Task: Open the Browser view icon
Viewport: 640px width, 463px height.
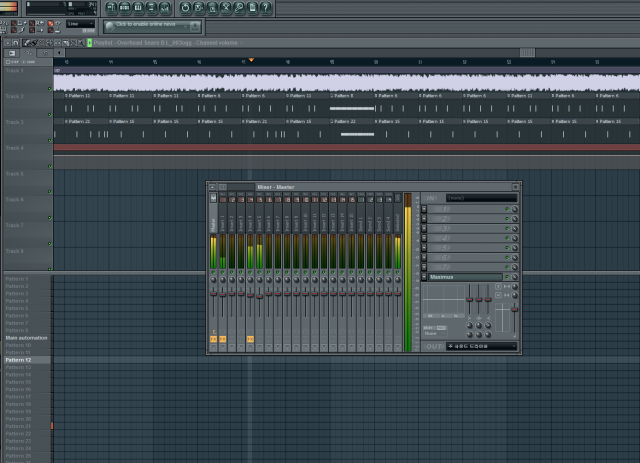Action: [x=151, y=8]
